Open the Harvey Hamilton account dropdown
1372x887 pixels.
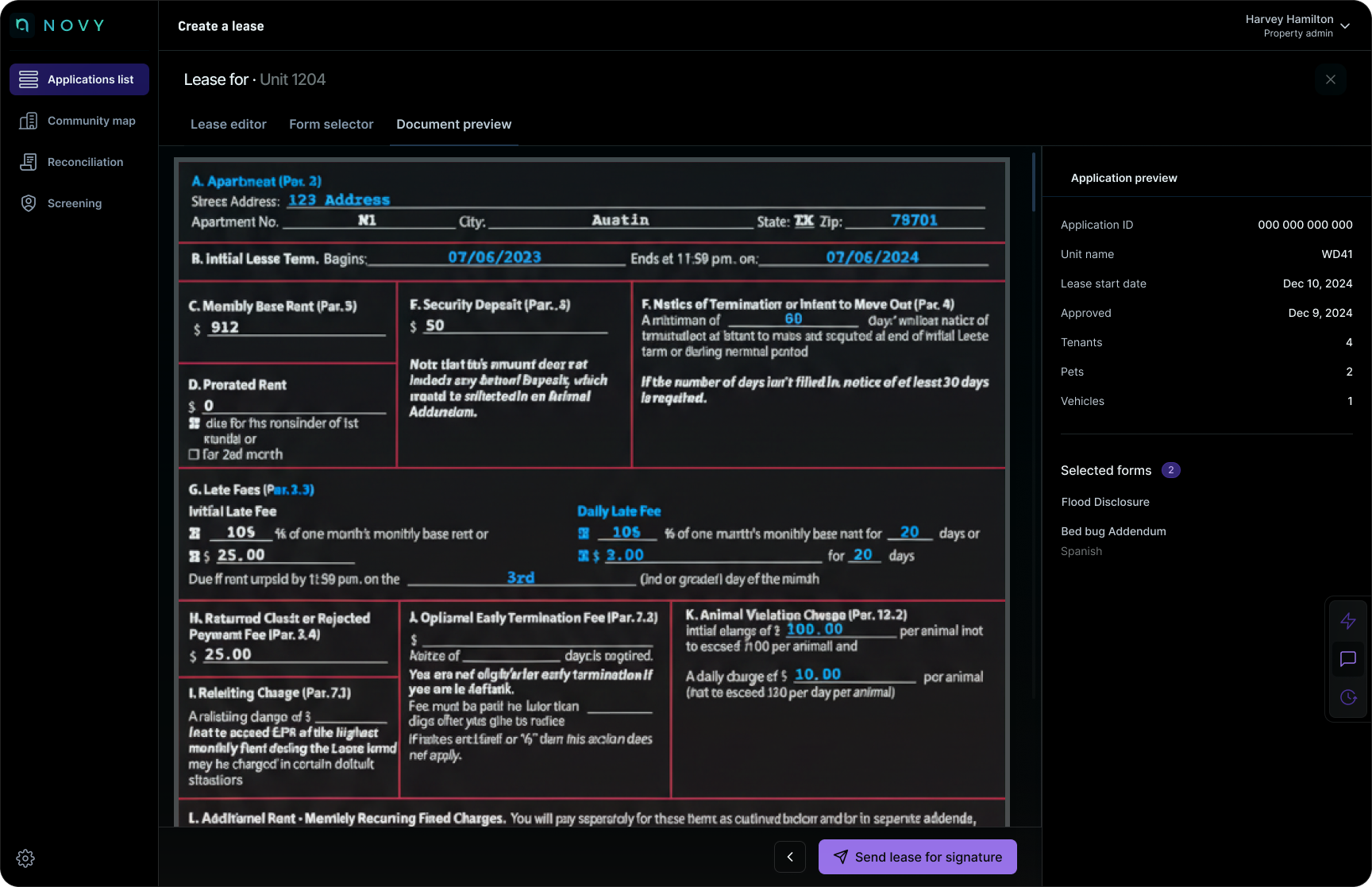click(x=1300, y=25)
